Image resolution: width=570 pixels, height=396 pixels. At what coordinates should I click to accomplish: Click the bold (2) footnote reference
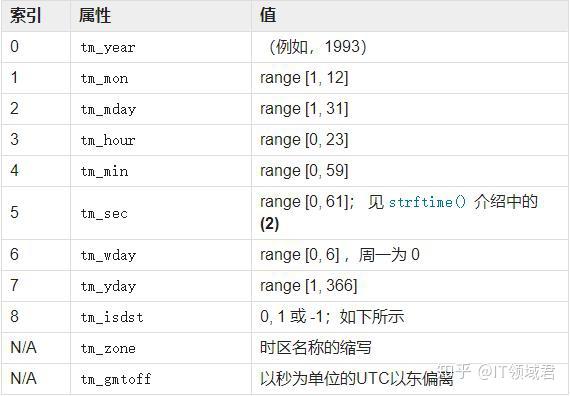click(269, 224)
